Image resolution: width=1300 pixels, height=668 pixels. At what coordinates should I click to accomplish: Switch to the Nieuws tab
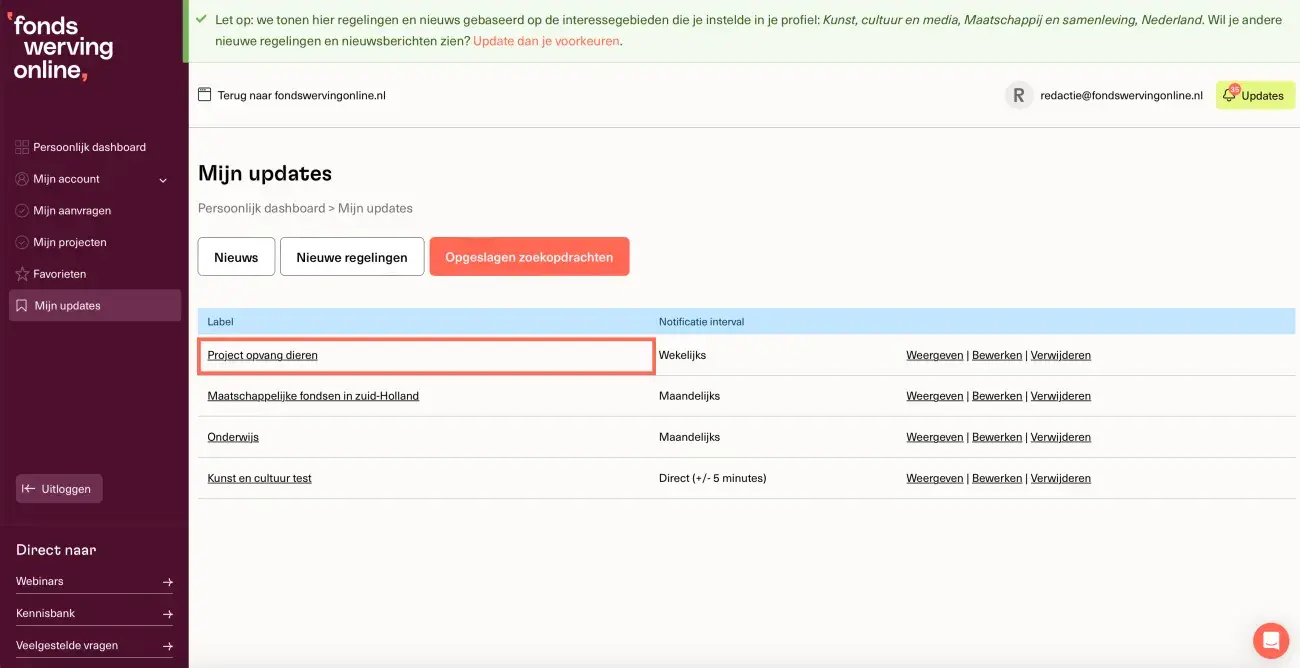coord(235,256)
